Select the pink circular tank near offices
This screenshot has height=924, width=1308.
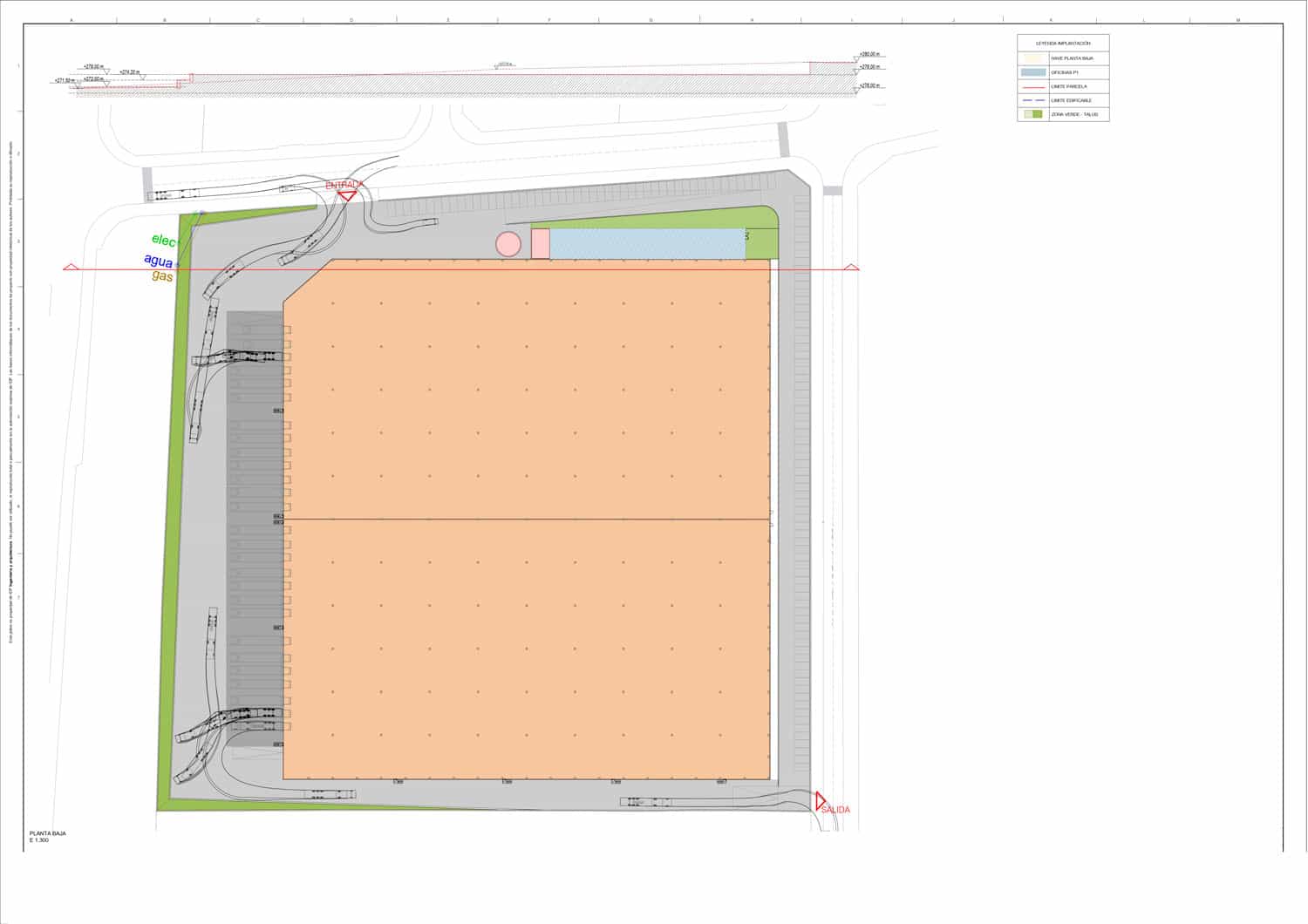(508, 244)
